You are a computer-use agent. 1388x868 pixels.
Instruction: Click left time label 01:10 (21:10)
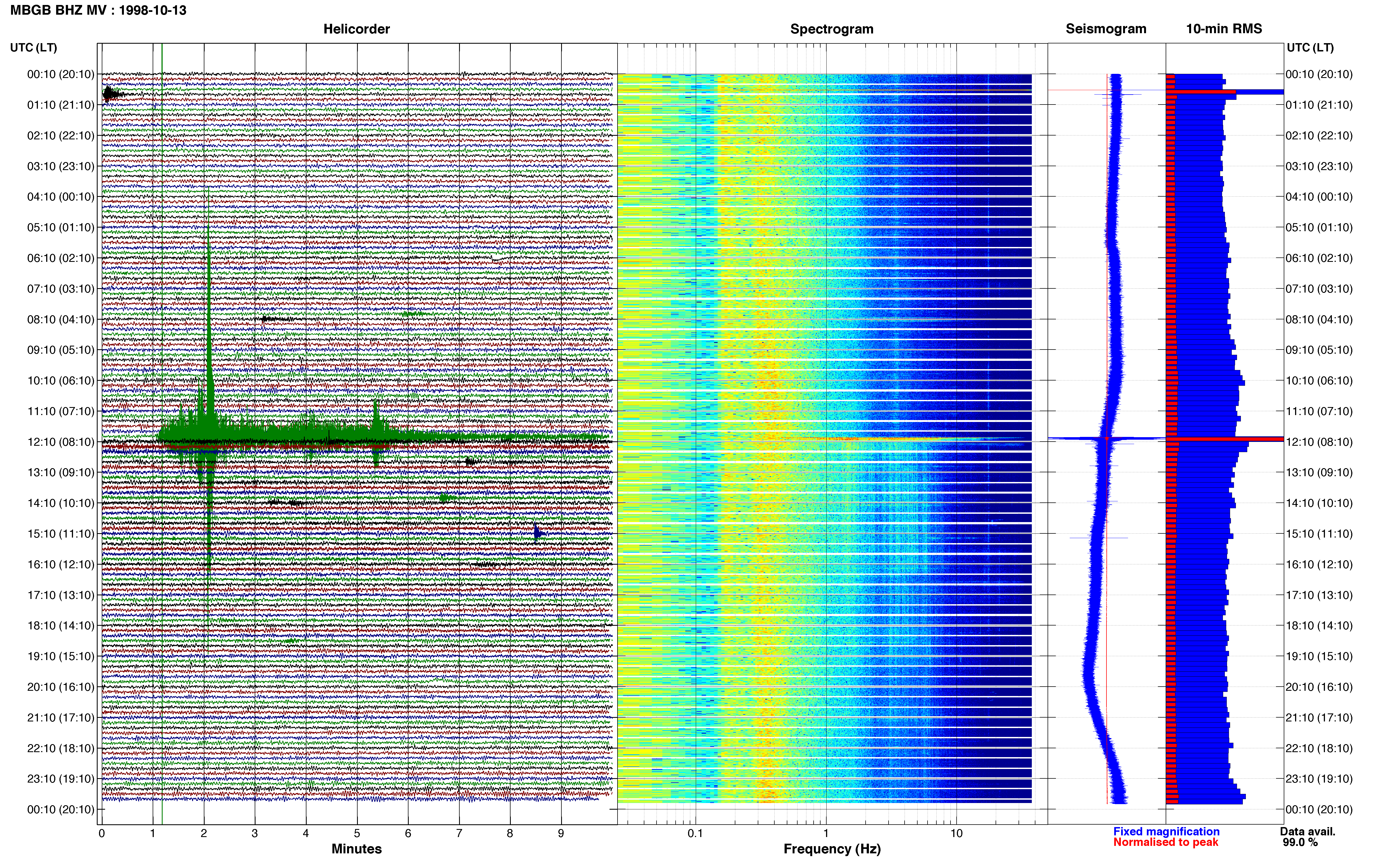tap(60, 105)
